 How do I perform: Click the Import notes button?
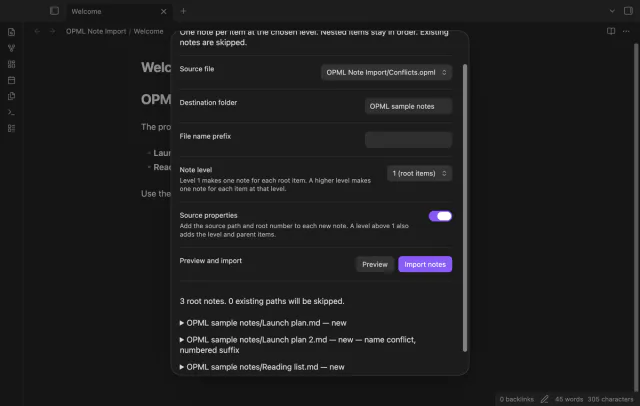coord(425,264)
